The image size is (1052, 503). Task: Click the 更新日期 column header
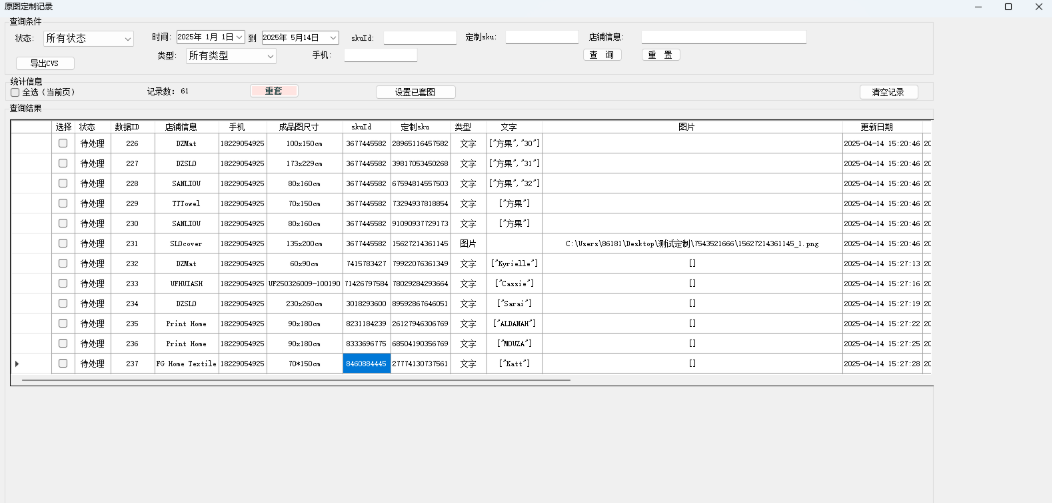tap(876, 127)
